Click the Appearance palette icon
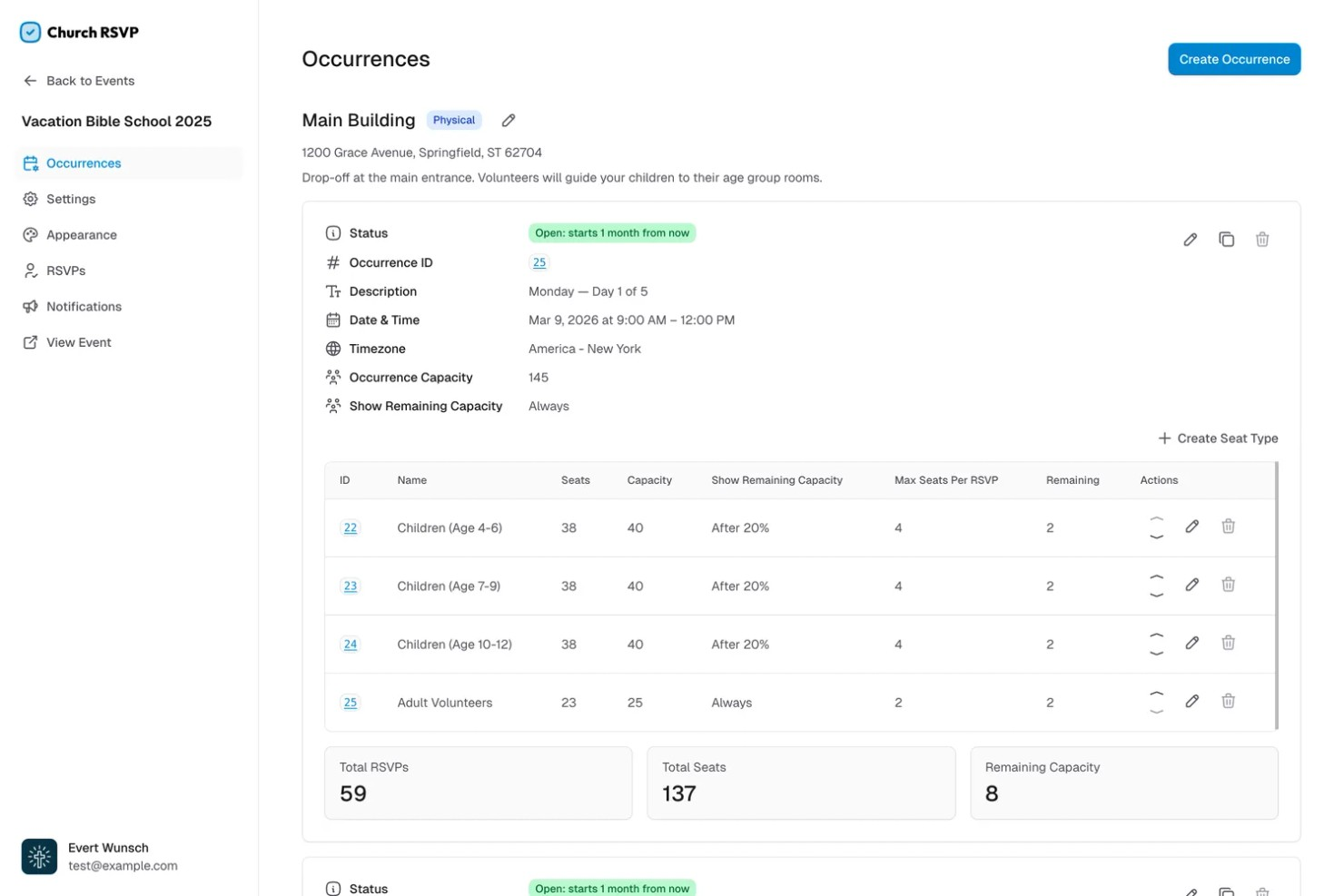 [x=30, y=234]
